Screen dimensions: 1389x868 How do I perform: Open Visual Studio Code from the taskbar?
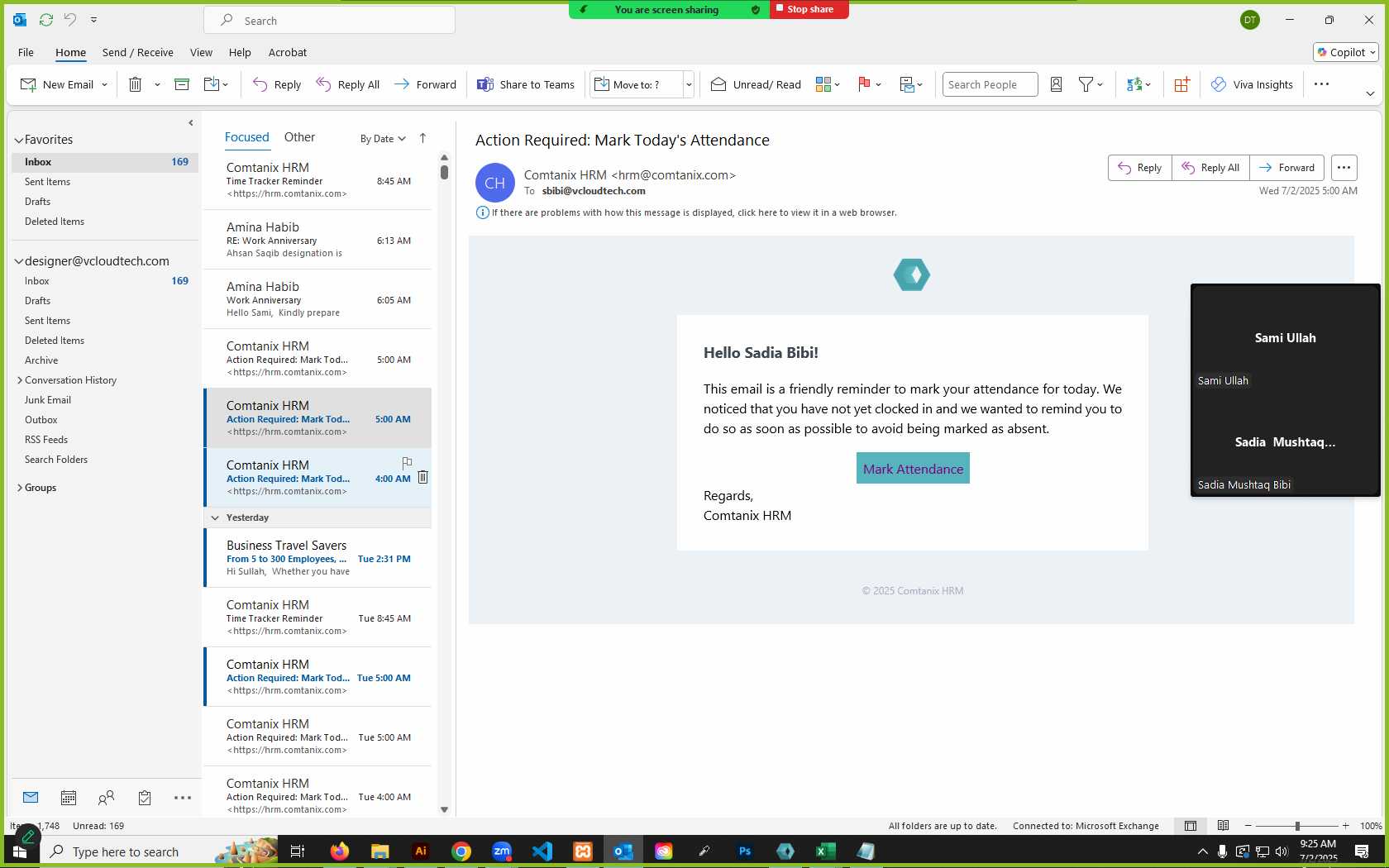click(542, 851)
